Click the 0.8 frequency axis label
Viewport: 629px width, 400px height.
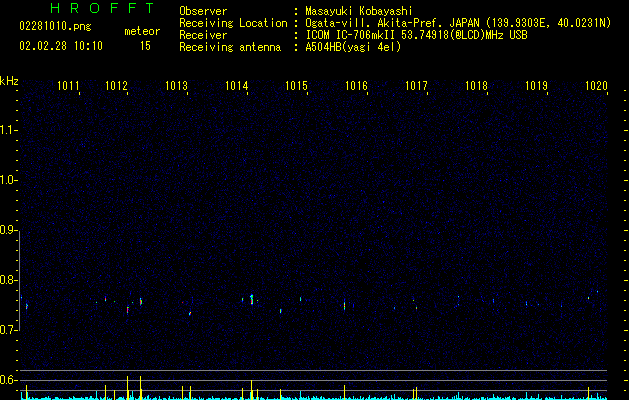pyautogui.click(x=9, y=280)
